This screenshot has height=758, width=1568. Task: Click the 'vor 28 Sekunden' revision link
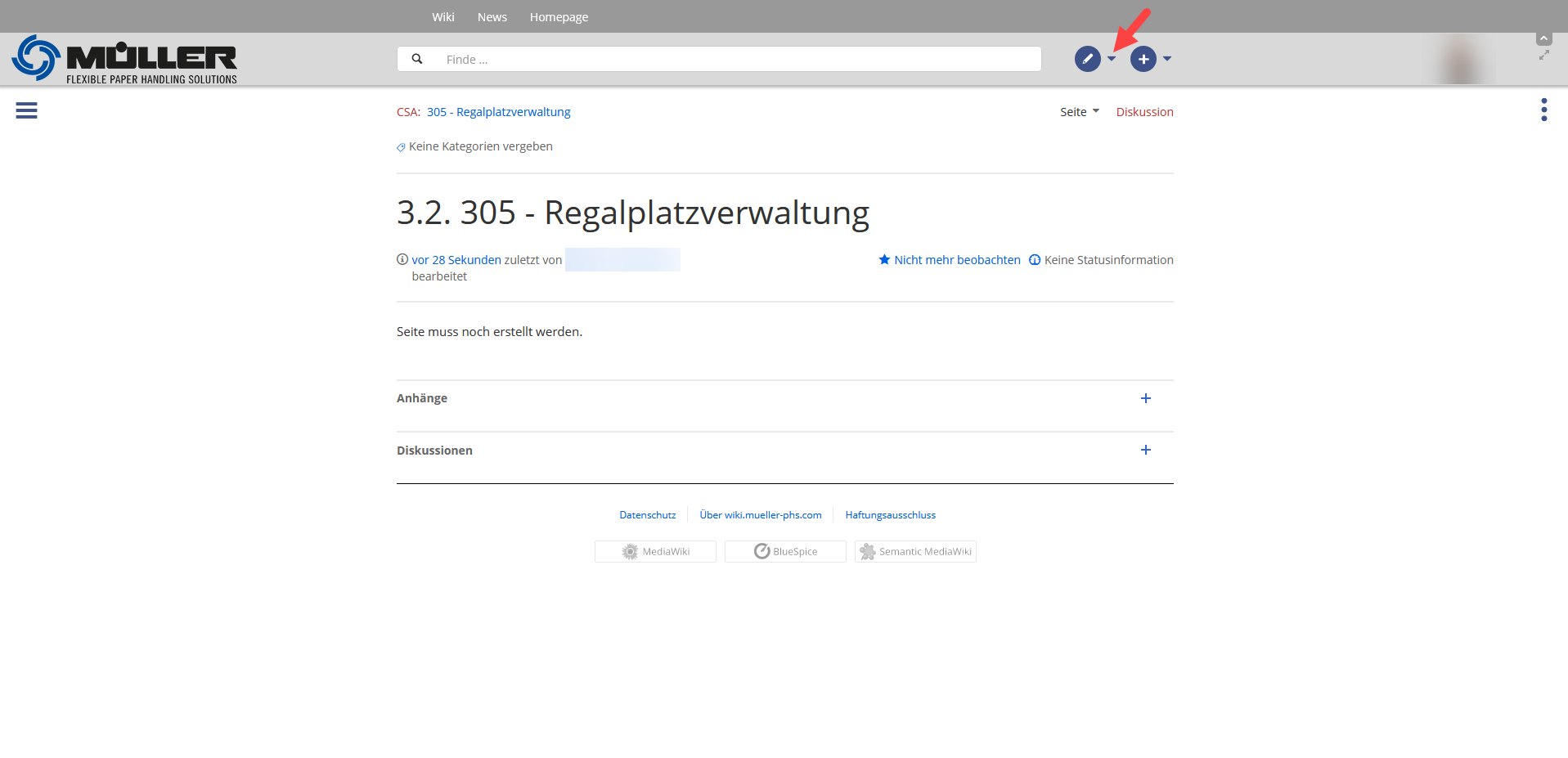click(x=456, y=260)
